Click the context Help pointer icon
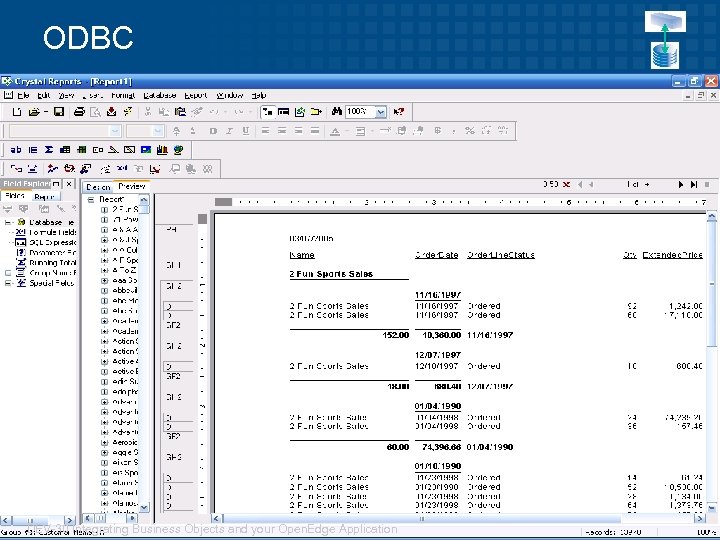Viewport: 720px width, 540px height. pos(399,112)
